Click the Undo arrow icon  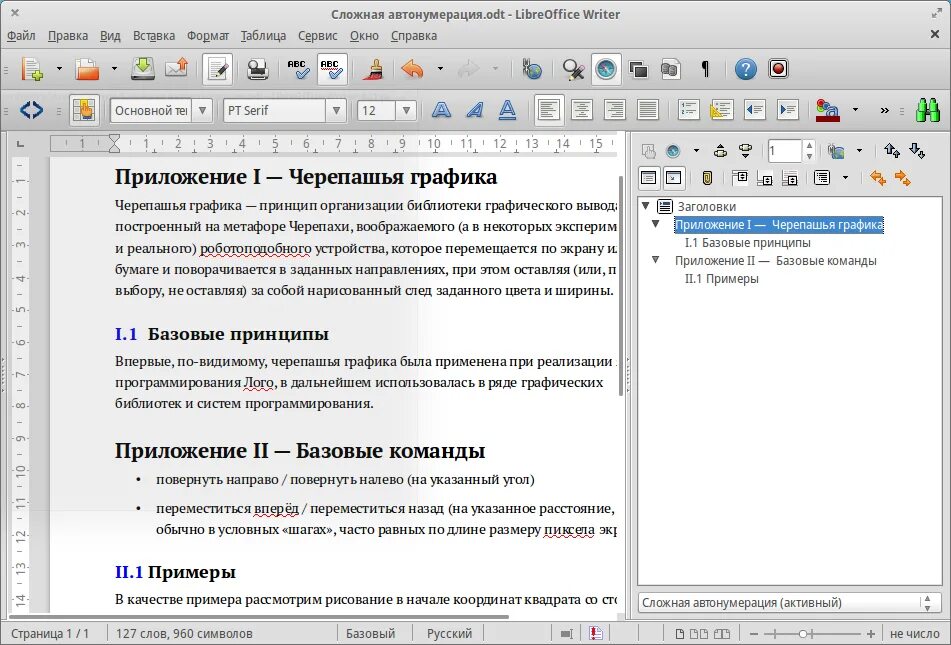(413, 69)
